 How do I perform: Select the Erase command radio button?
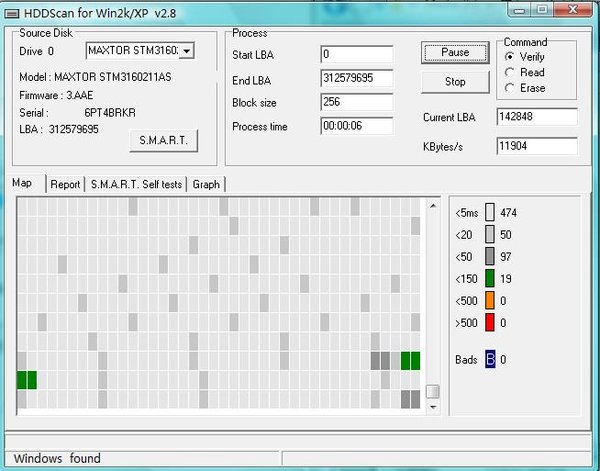(509, 88)
